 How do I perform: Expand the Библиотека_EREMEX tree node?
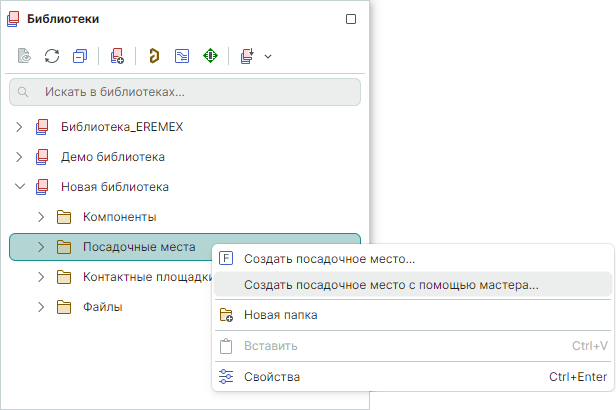pyautogui.click(x=19, y=127)
